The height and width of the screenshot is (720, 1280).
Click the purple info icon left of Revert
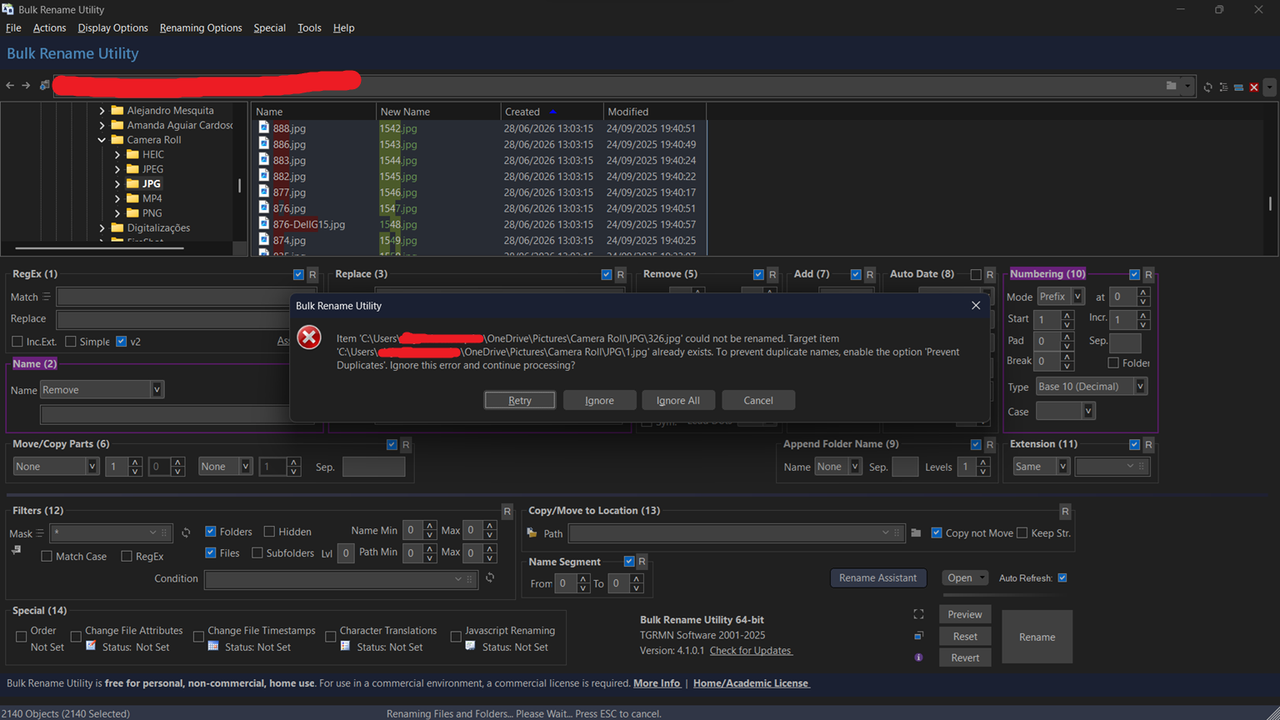pos(919,657)
